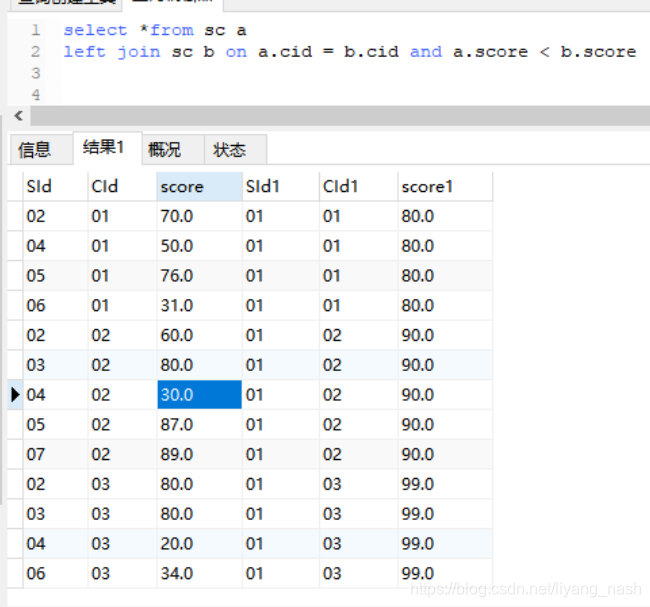Click the 'from' keyword on line 1
The image size is (650, 607).
click(172, 30)
